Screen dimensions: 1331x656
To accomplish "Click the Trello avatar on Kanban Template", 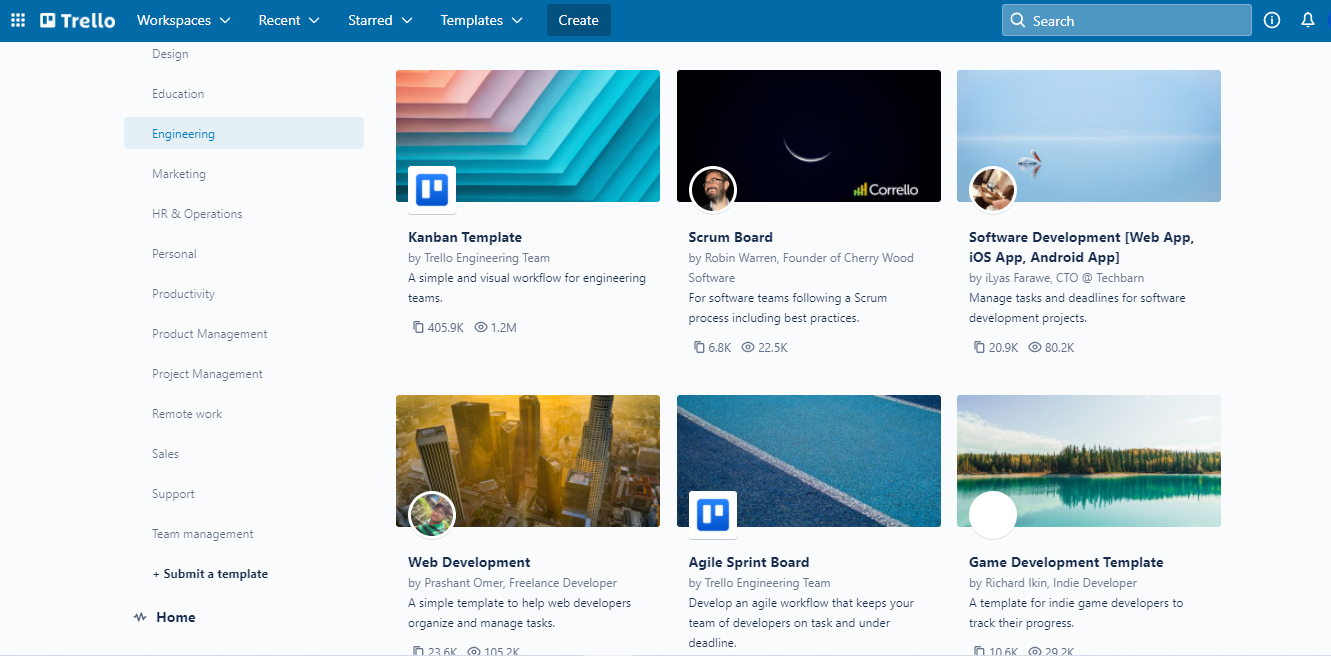I will [x=432, y=189].
